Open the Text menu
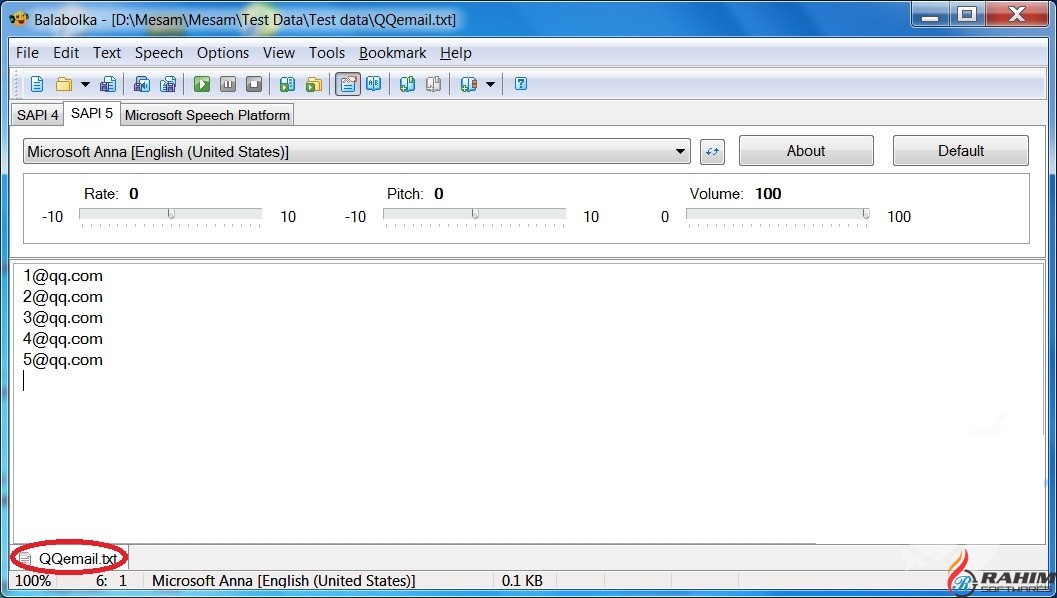This screenshot has width=1057, height=598. point(107,53)
